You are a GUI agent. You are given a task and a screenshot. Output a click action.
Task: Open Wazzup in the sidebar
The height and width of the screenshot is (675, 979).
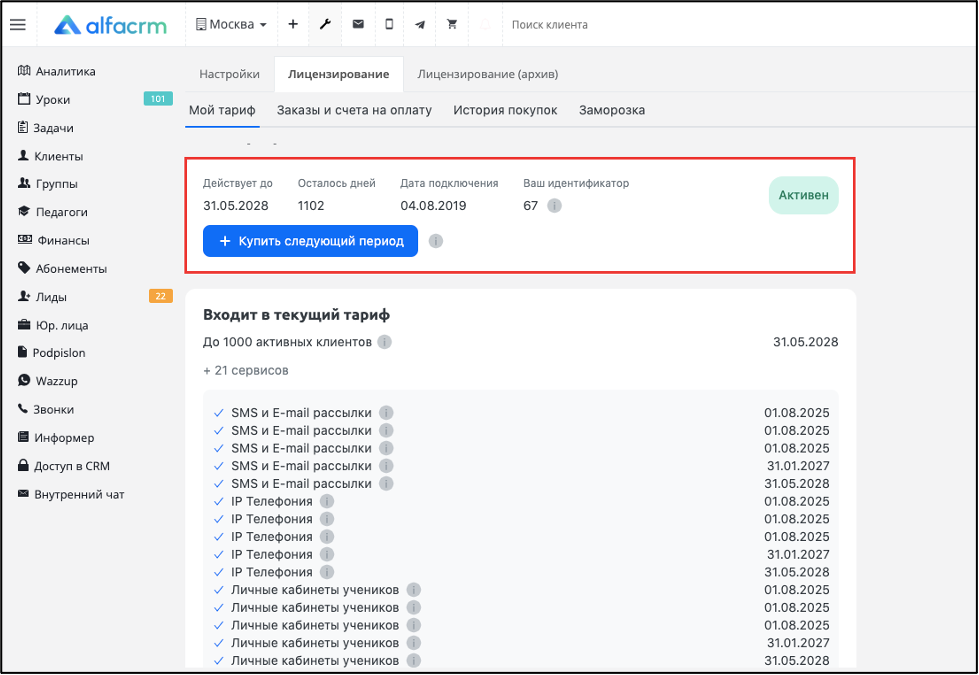pyautogui.click(x=57, y=381)
